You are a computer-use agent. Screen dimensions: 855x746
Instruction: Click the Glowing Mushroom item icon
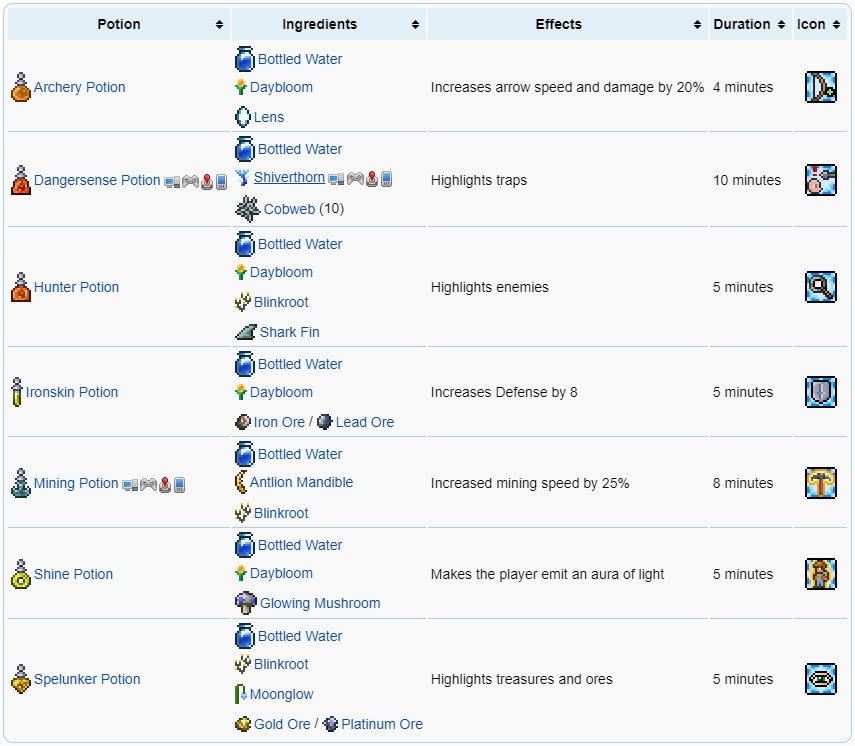click(x=246, y=603)
